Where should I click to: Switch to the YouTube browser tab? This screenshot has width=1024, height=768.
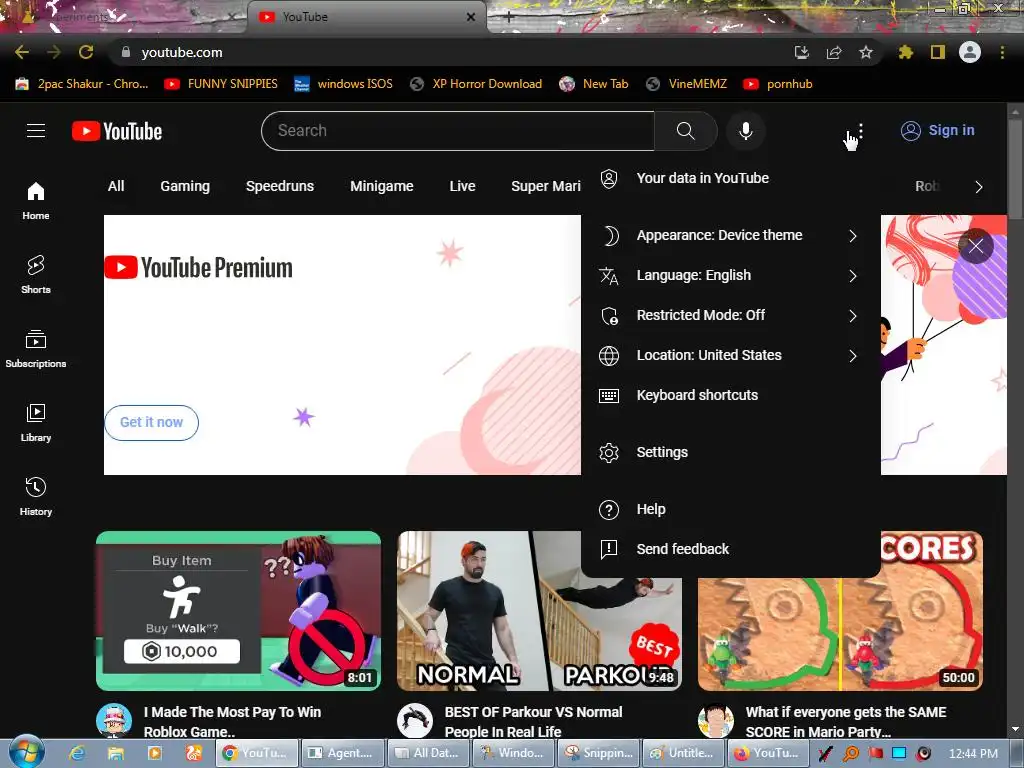coord(366,17)
